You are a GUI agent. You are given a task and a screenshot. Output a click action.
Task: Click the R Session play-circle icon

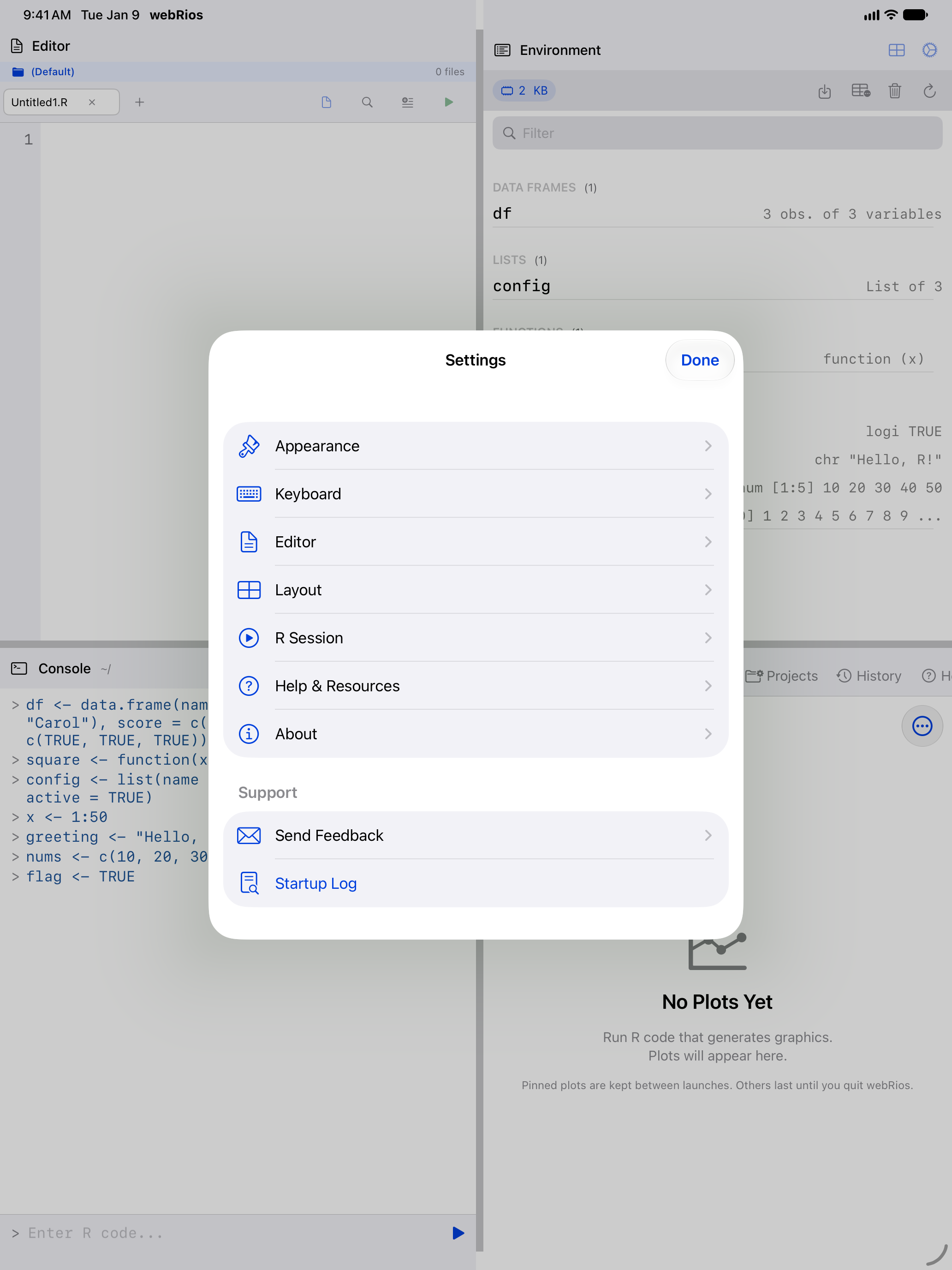tap(249, 638)
